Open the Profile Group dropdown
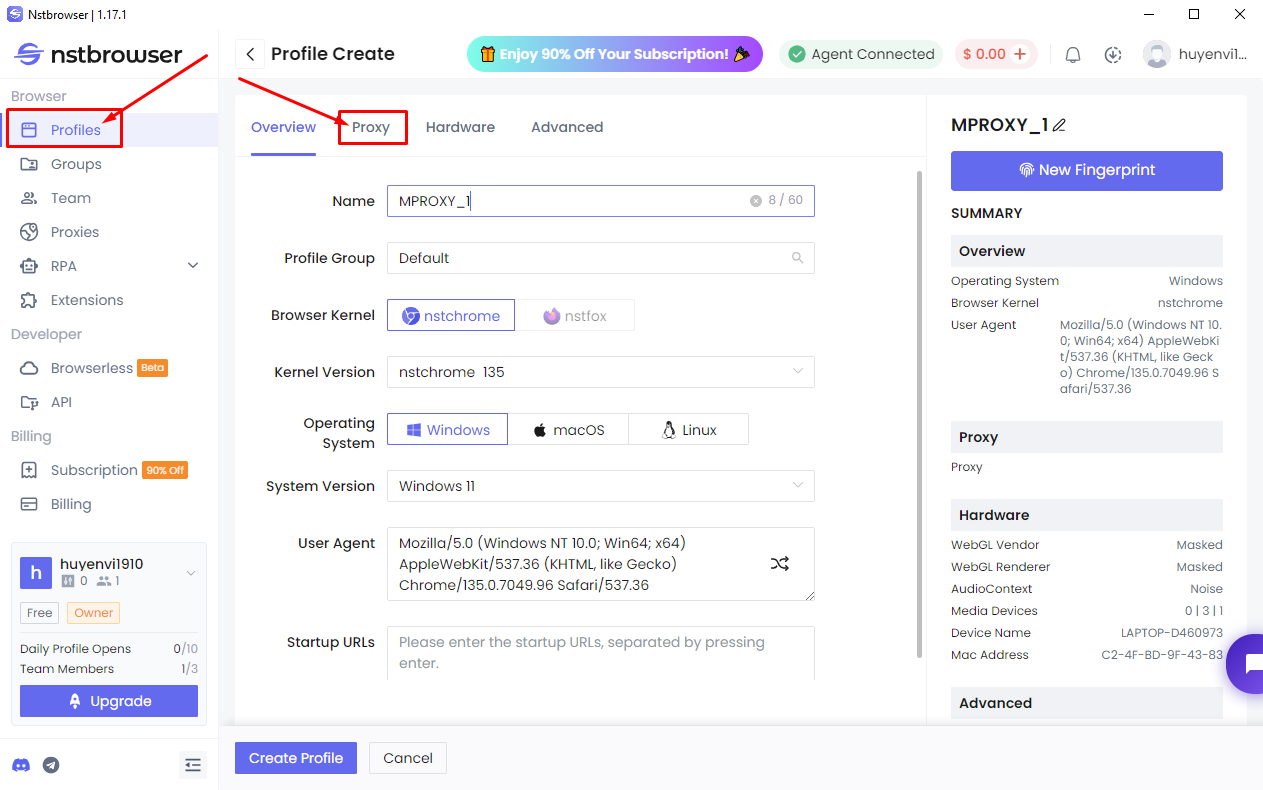1263x790 pixels. coord(600,258)
